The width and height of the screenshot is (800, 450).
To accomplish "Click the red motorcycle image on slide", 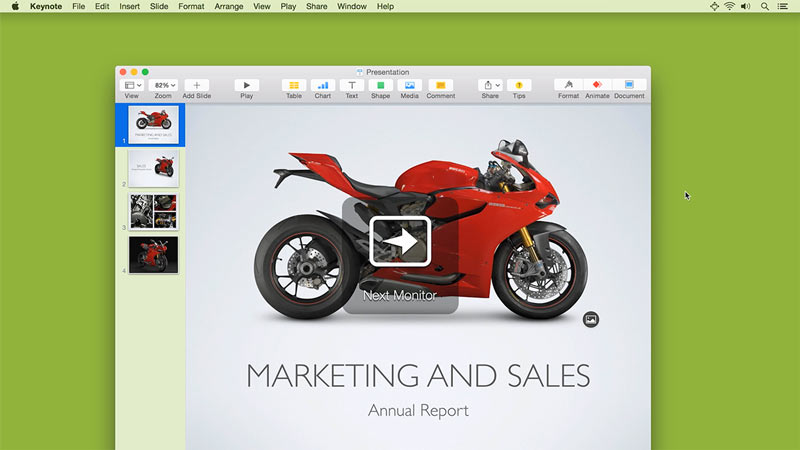I will pos(421,229).
